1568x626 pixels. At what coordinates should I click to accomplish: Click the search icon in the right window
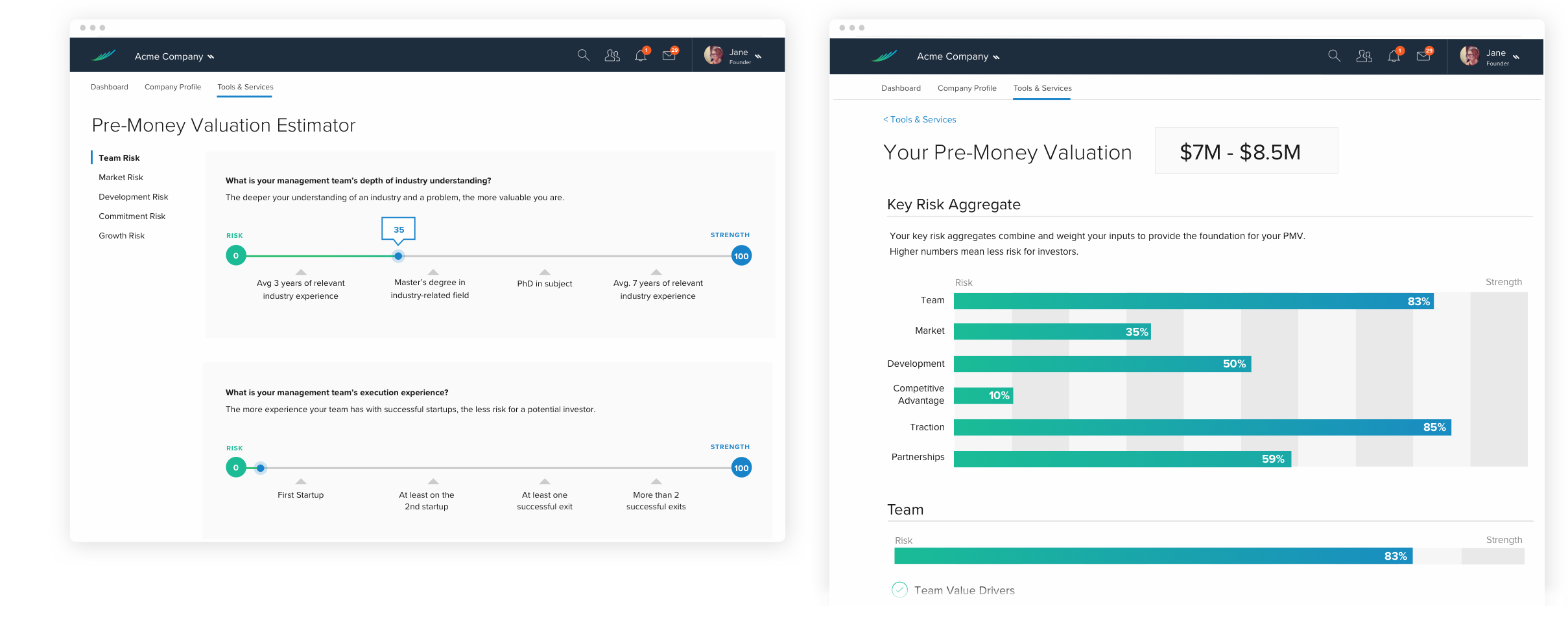point(1334,56)
